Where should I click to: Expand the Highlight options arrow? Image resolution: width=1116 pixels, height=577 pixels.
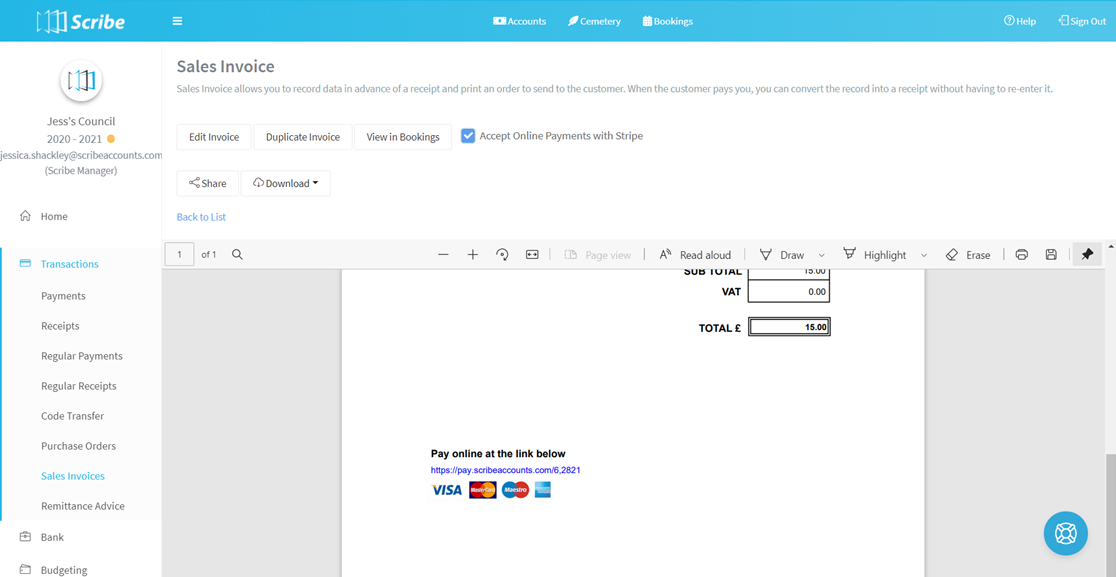(924, 255)
